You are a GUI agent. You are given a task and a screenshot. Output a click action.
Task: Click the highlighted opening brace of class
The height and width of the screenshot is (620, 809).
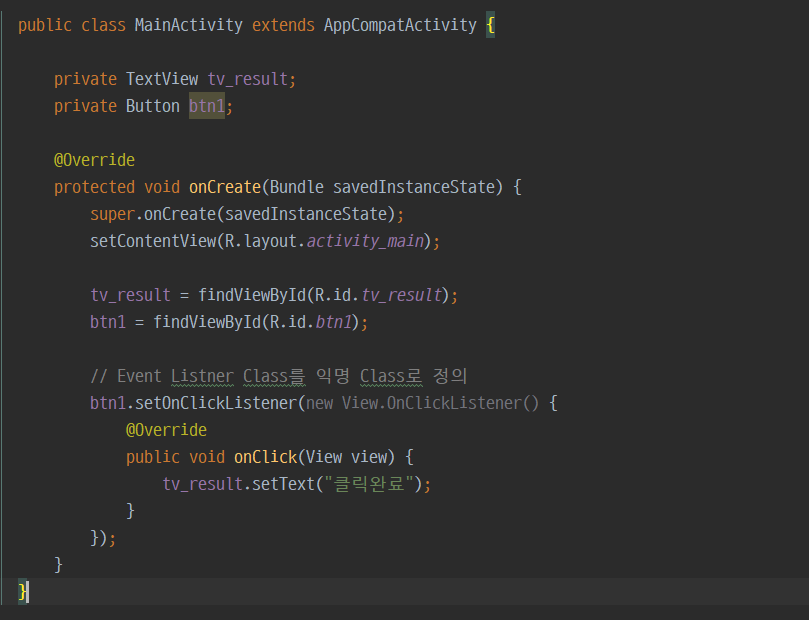click(x=490, y=25)
